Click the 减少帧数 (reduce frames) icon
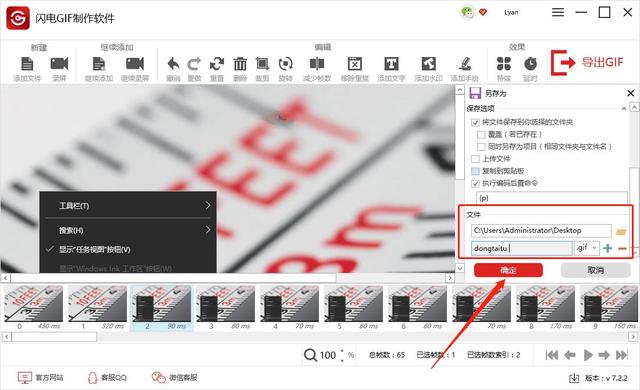640x390 pixels. (x=317, y=64)
